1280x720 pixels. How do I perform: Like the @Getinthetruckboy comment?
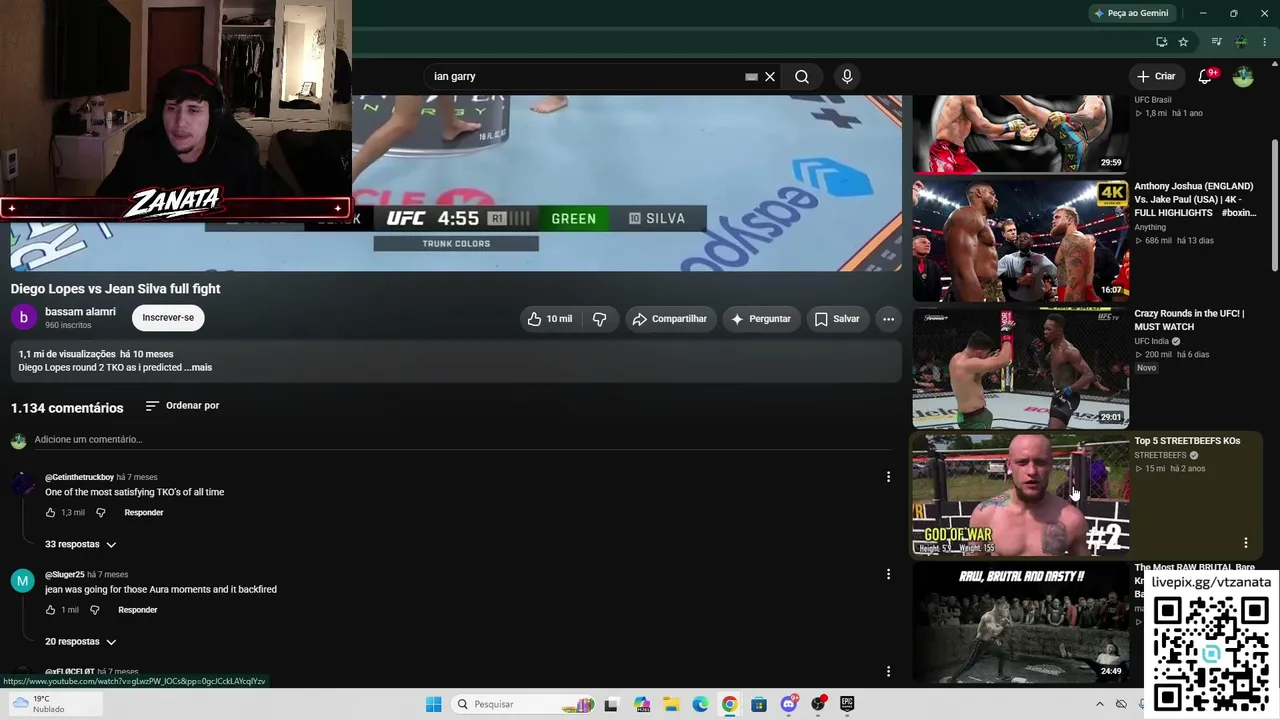(x=50, y=513)
